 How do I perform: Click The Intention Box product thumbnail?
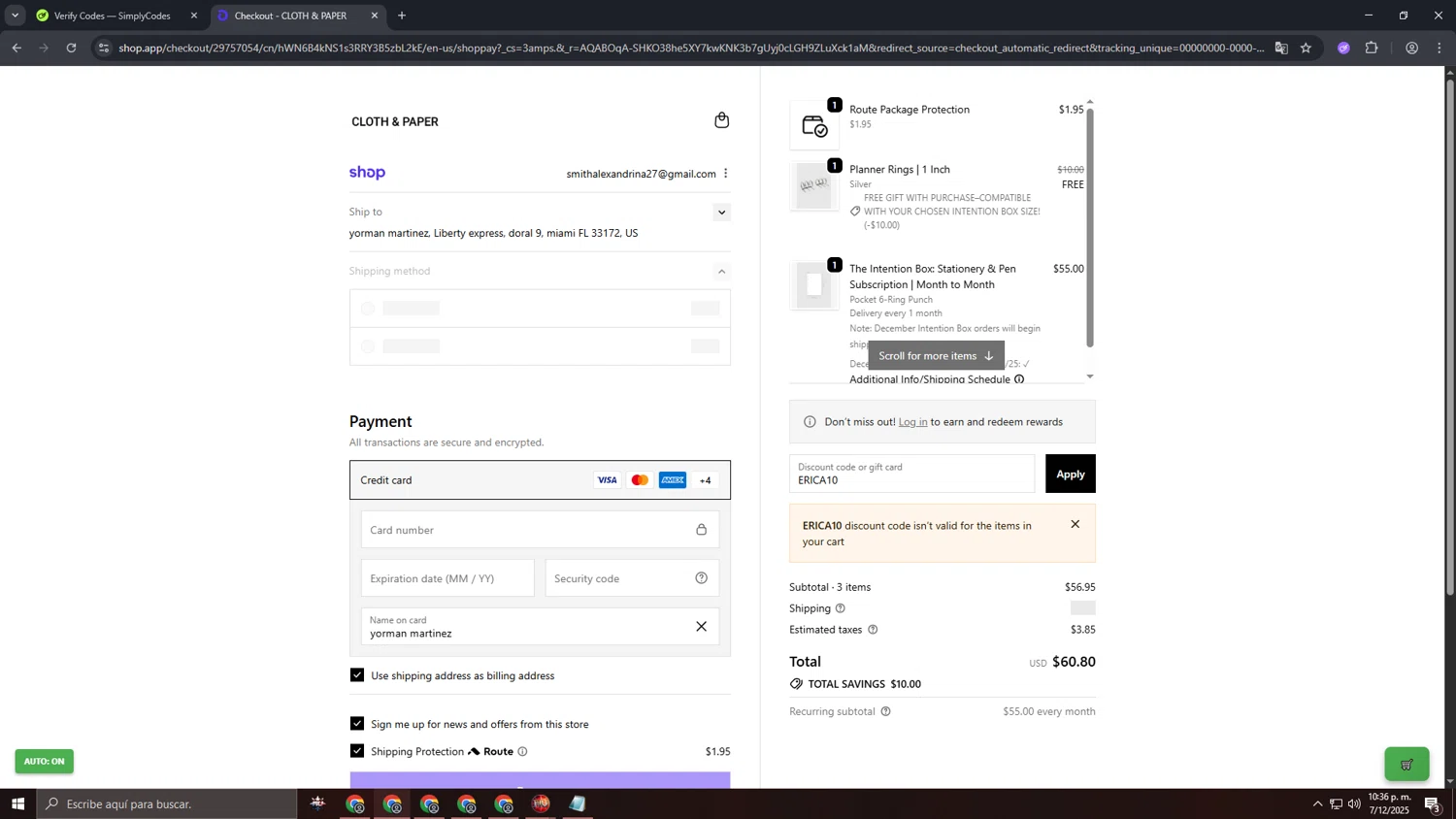coord(814,285)
